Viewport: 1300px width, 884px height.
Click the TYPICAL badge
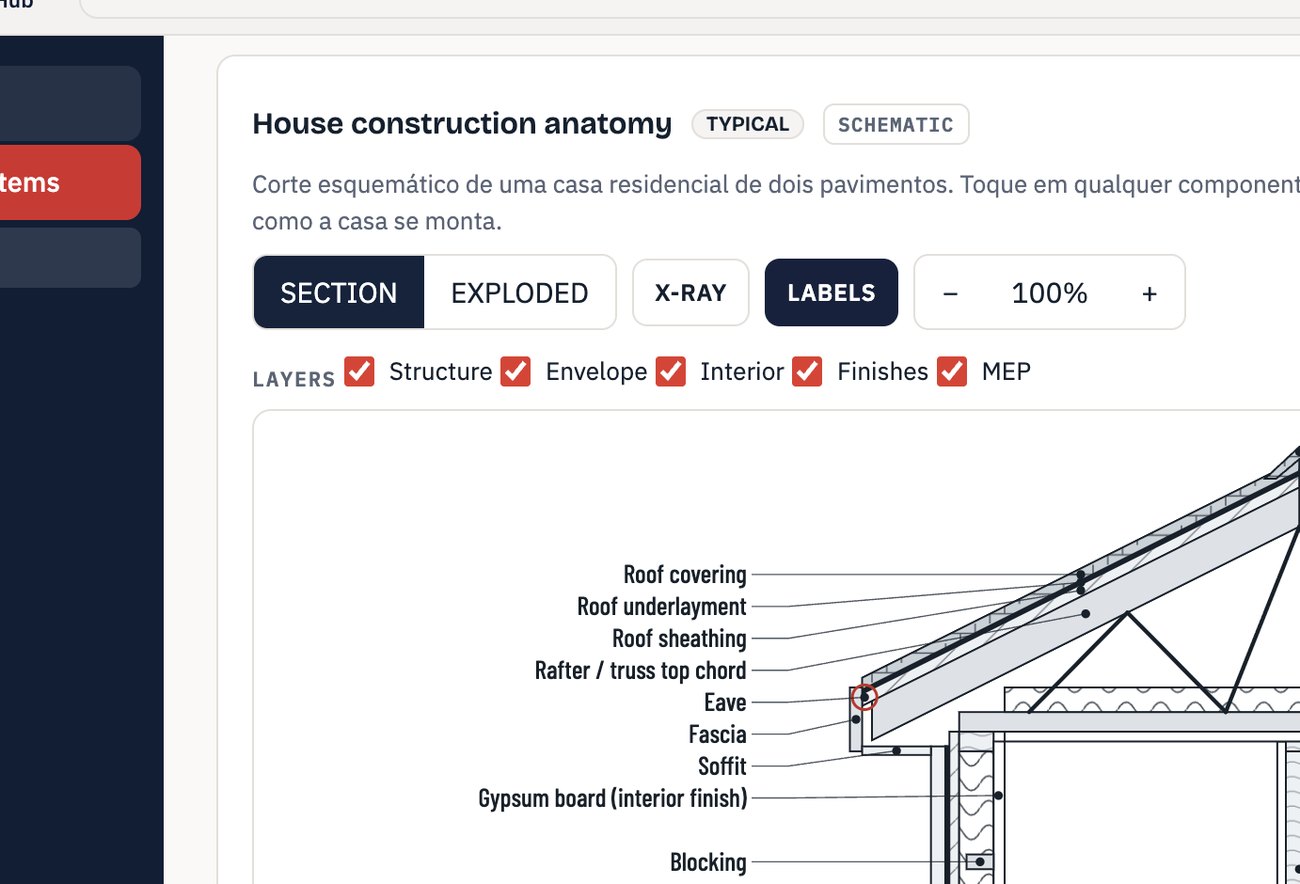[x=748, y=124]
